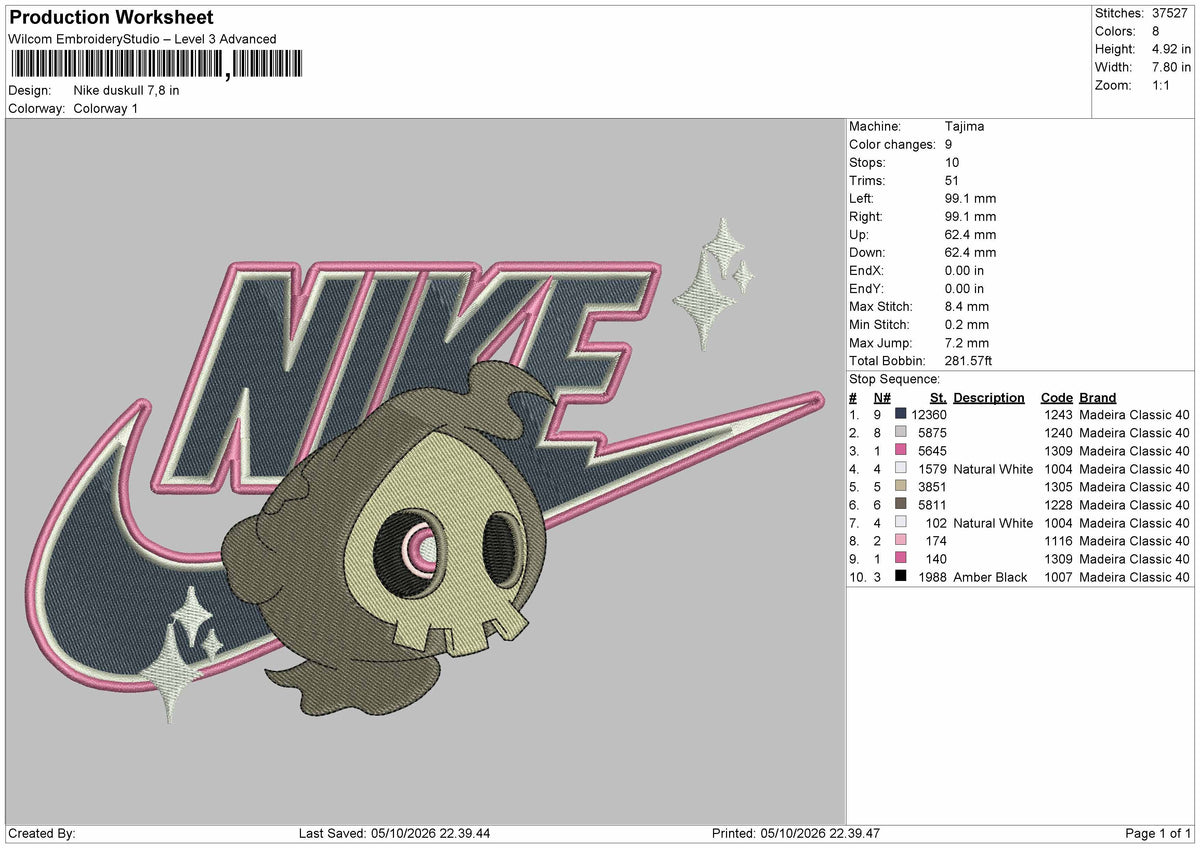
Task: Select stitch count 5875 in stop row 2
Action: tap(932, 433)
